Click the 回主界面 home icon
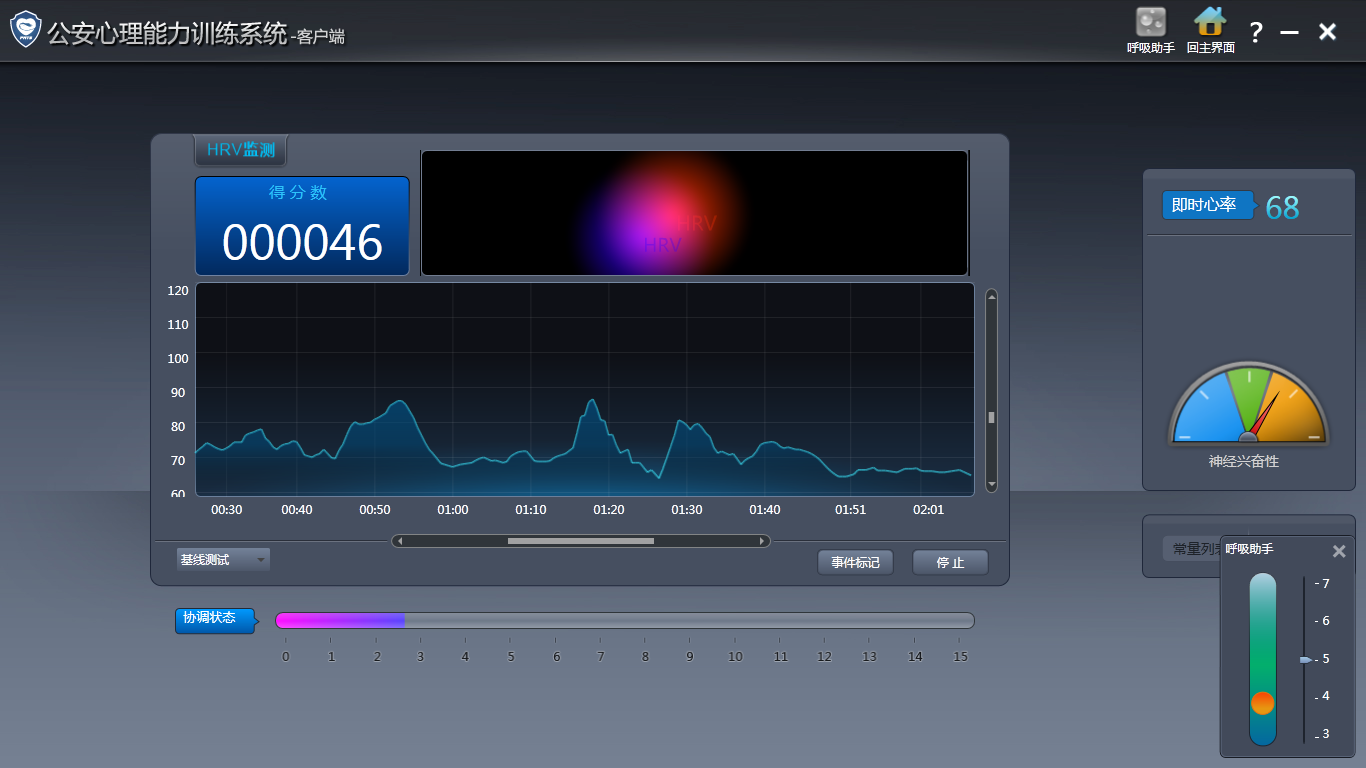Screen dimensions: 1366x768 coord(1210,22)
